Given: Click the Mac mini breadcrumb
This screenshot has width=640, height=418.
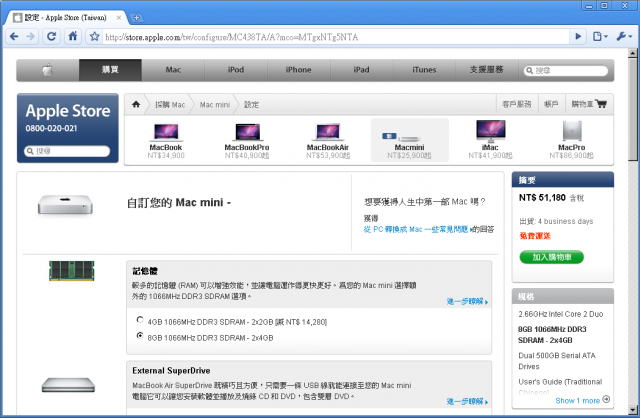Looking at the screenshot, I should (215, 105).
